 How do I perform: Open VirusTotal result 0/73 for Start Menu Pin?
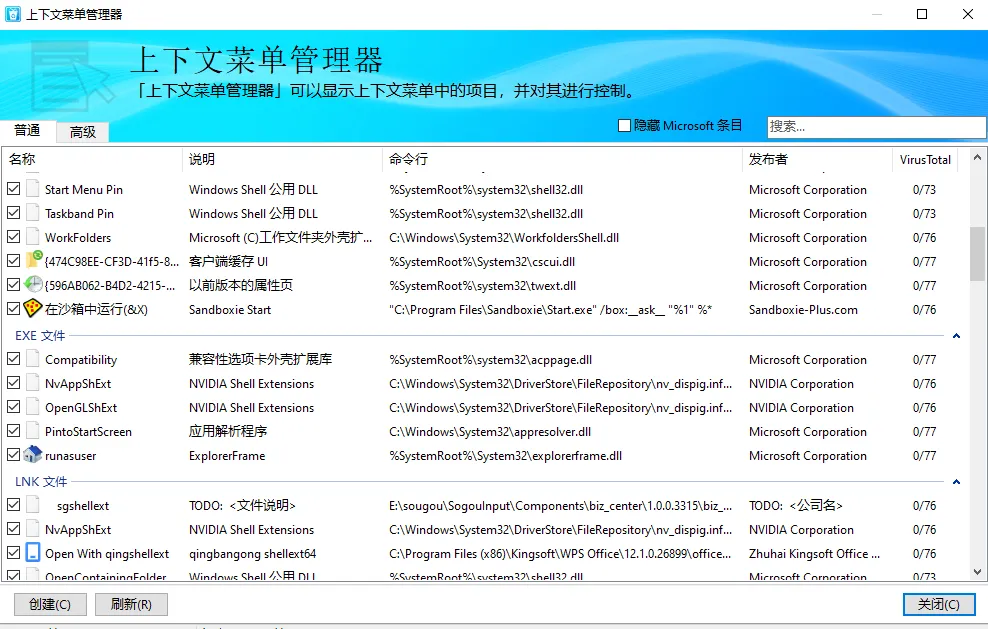coord(924,190)
